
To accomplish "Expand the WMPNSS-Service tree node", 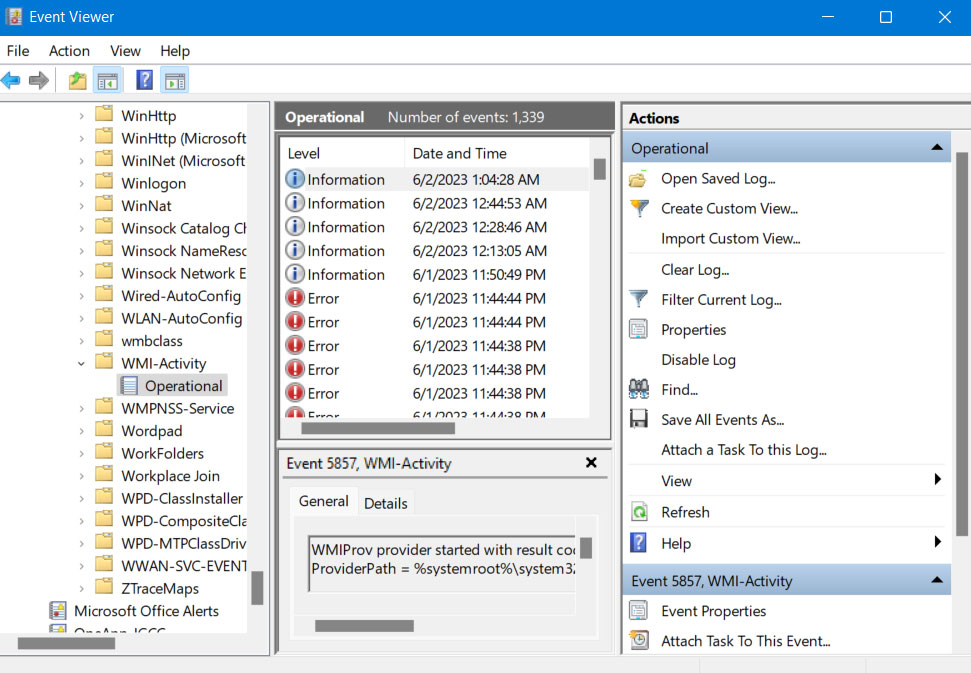I will pyautogui.click(x=81, y=409).
